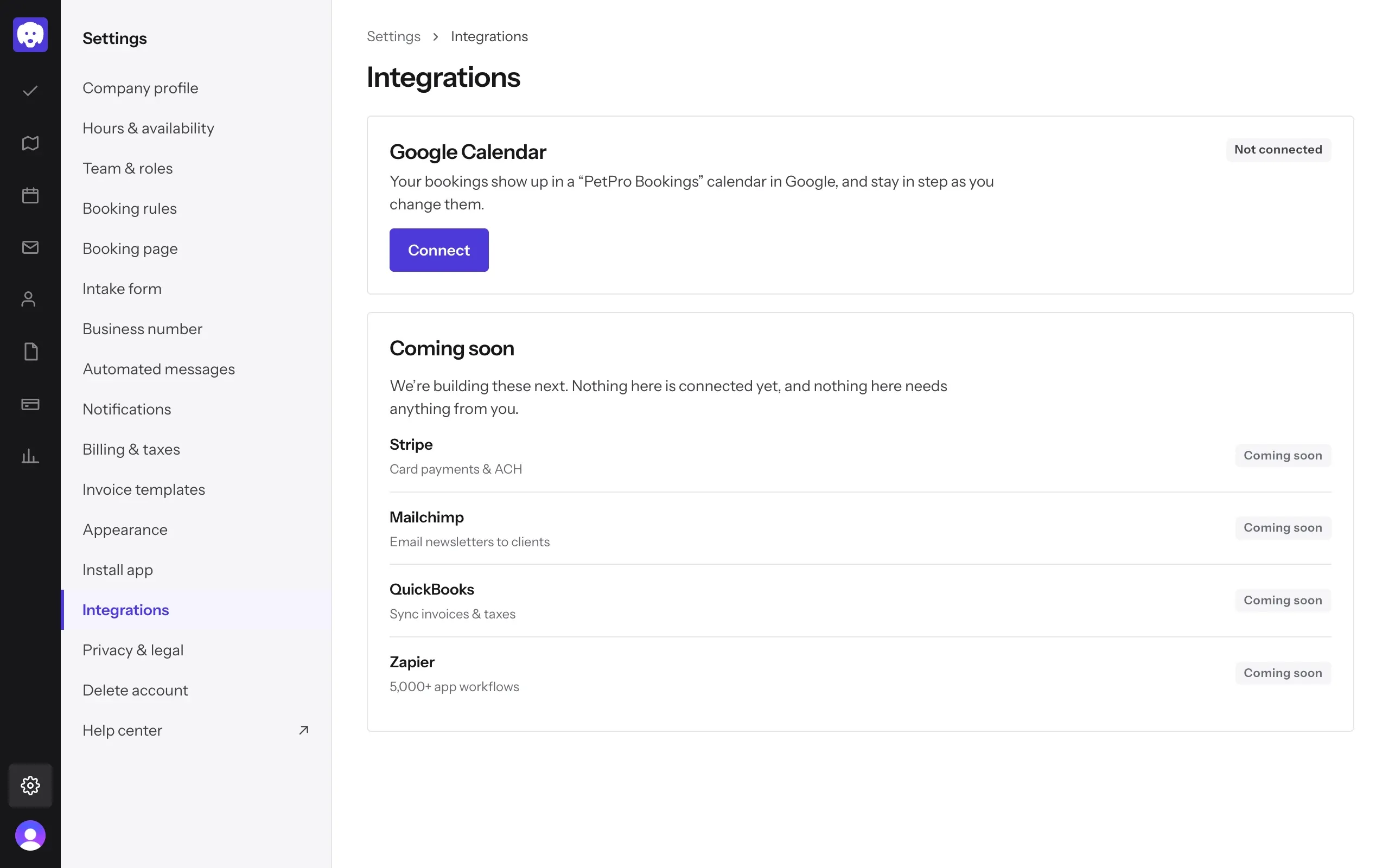This screenshot has height=868, width=1389.
Task: Select Intake form in settings menu
Action: 196,289
